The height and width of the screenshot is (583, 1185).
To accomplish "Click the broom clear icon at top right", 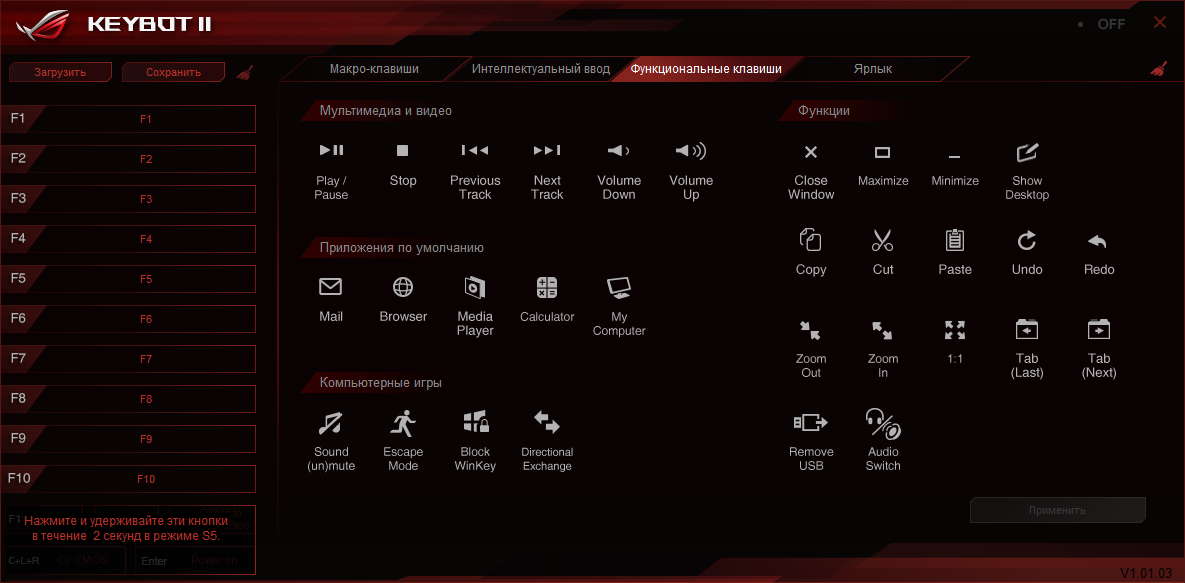I will pos(1158,69).
